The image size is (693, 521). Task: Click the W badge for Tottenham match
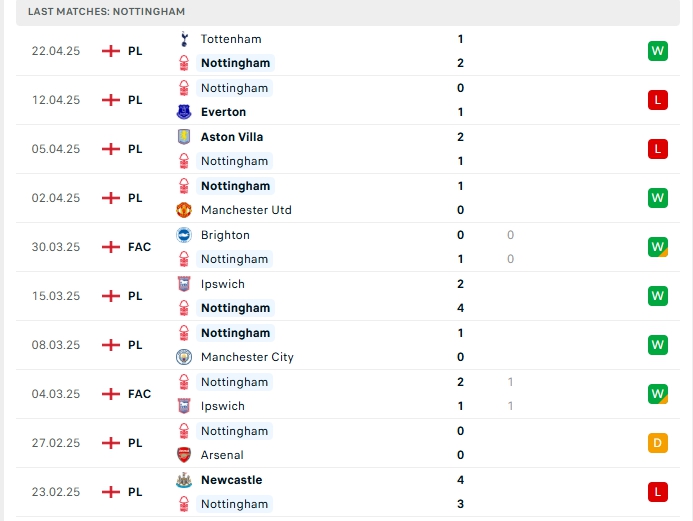pyautogui.click(x=658, y=51)
